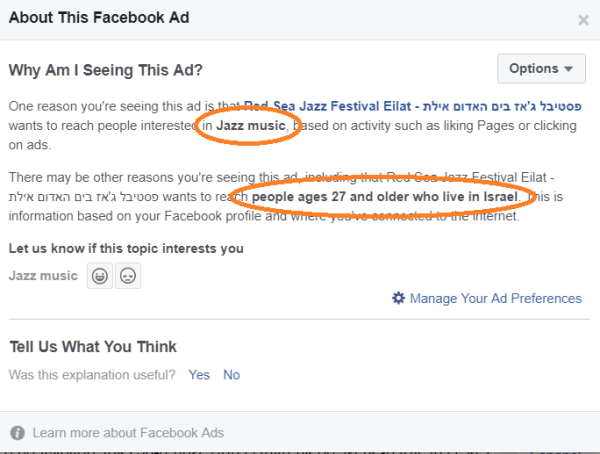Open Manage Your Ad Preferences
Image resolution: width=600 pixels, height=454 pixels.
click(495, 298)
